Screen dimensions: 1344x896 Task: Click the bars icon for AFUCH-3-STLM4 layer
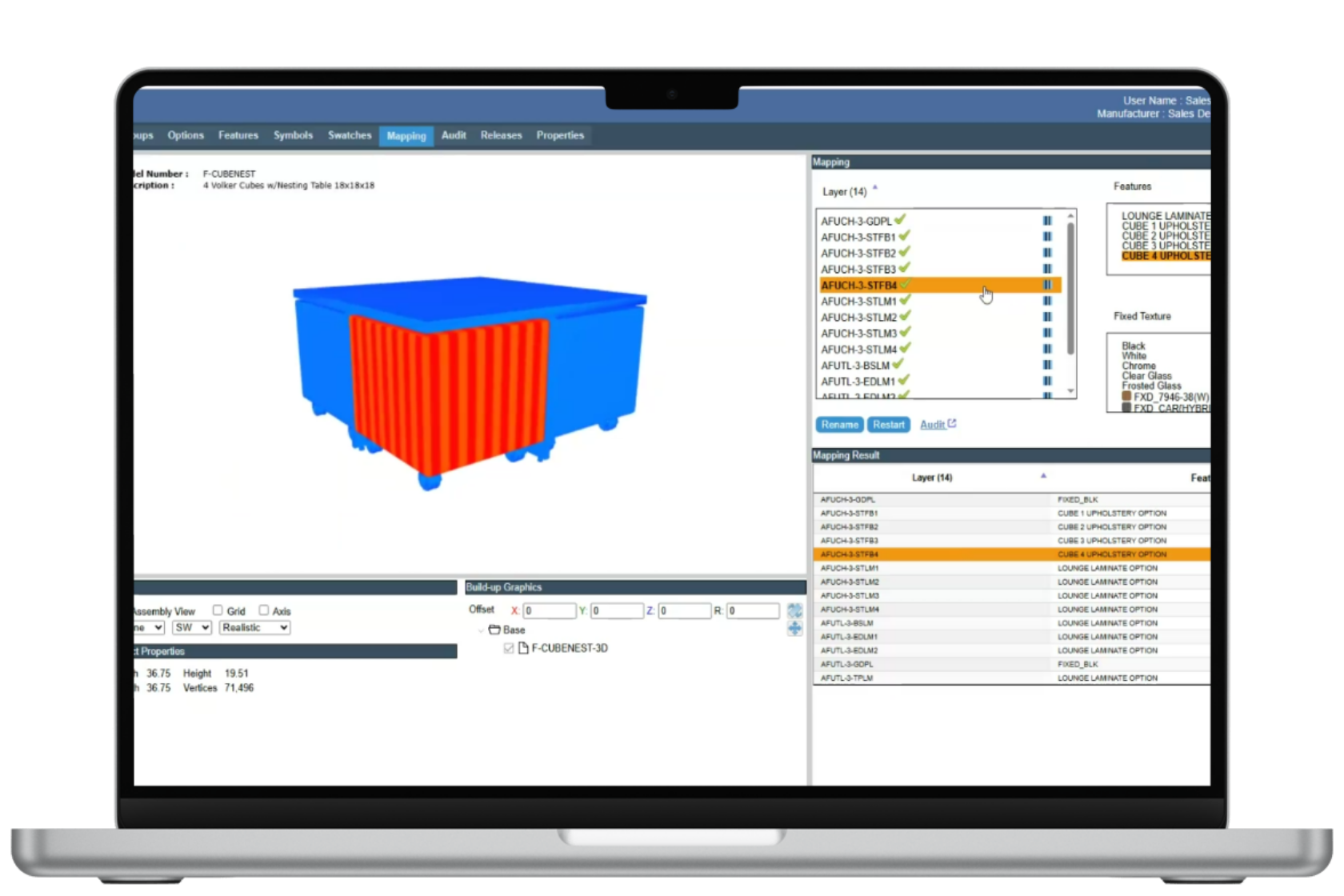(1046, 349)
